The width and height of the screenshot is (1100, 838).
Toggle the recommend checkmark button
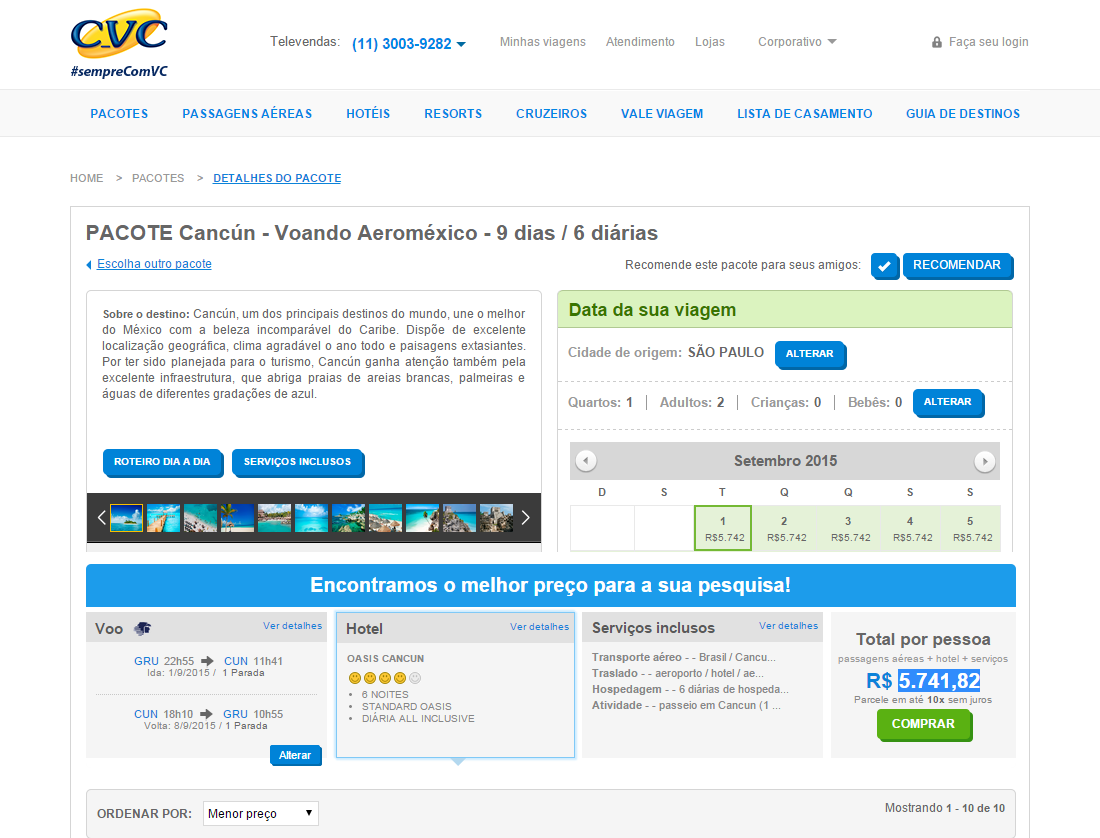click(885, 266)
